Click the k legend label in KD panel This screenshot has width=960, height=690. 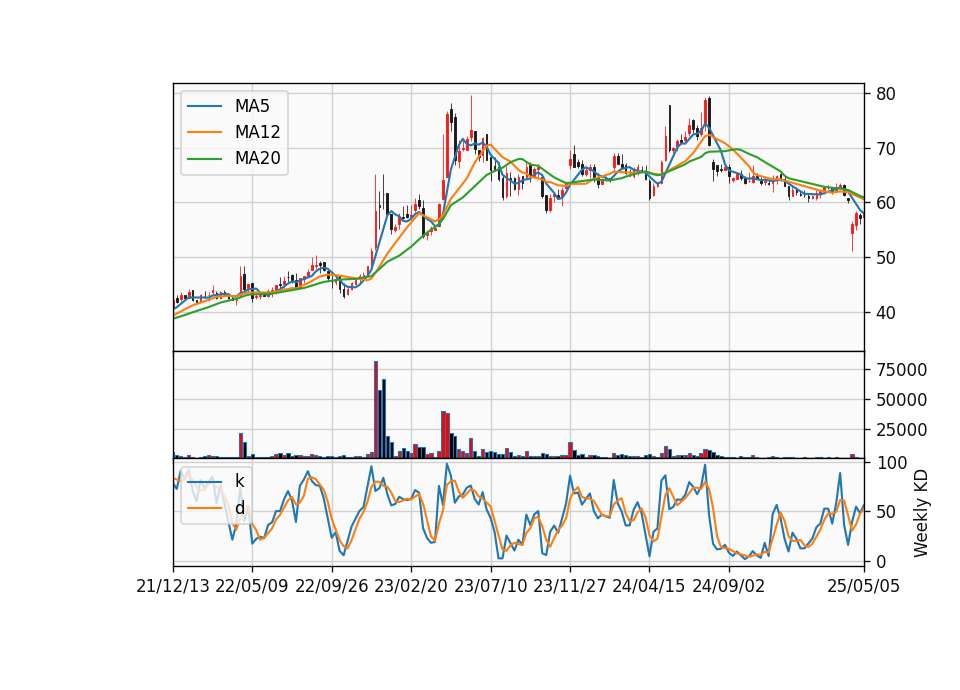[239, 481]
